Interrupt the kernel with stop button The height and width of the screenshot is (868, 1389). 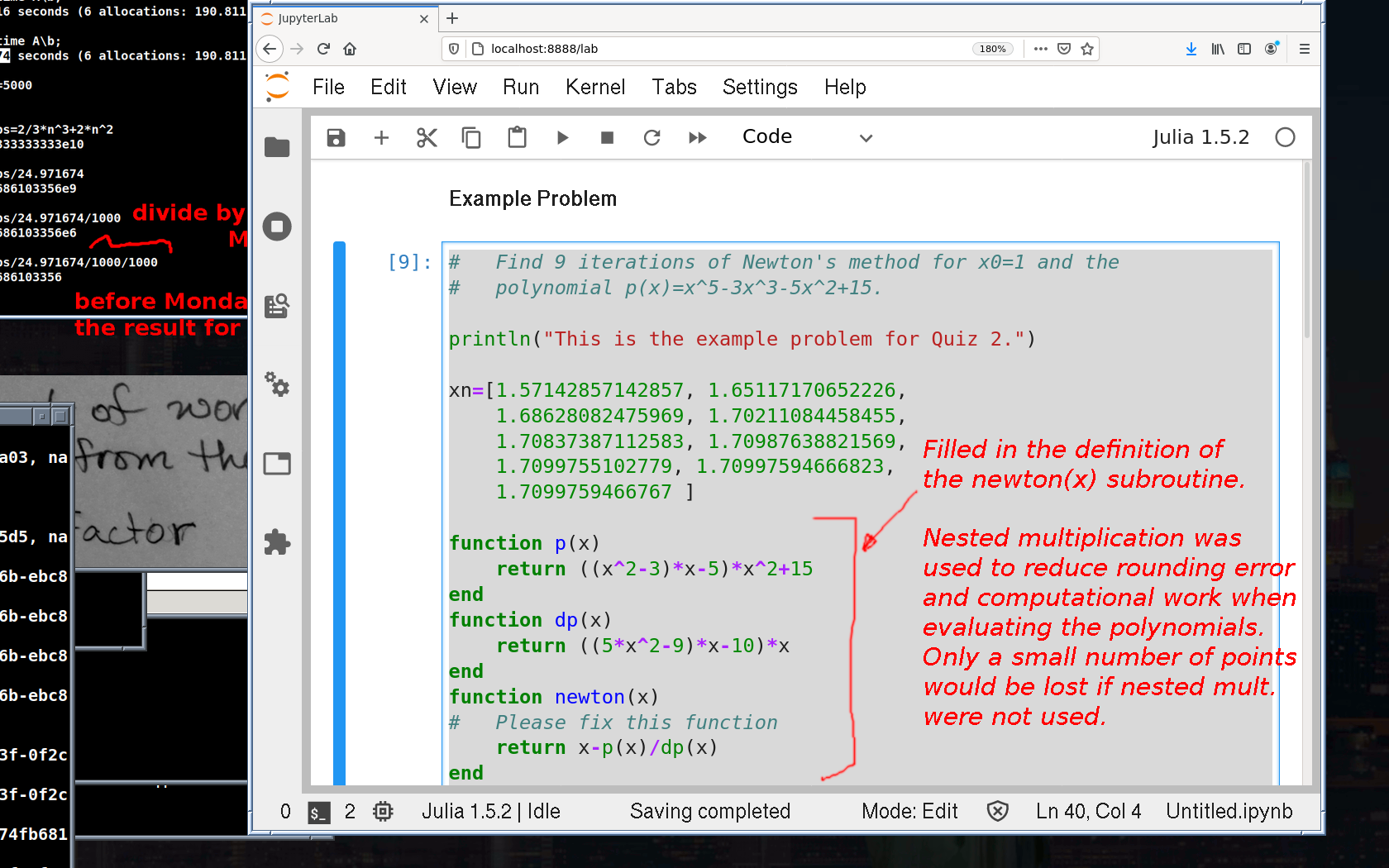click(x=607, y=137)
